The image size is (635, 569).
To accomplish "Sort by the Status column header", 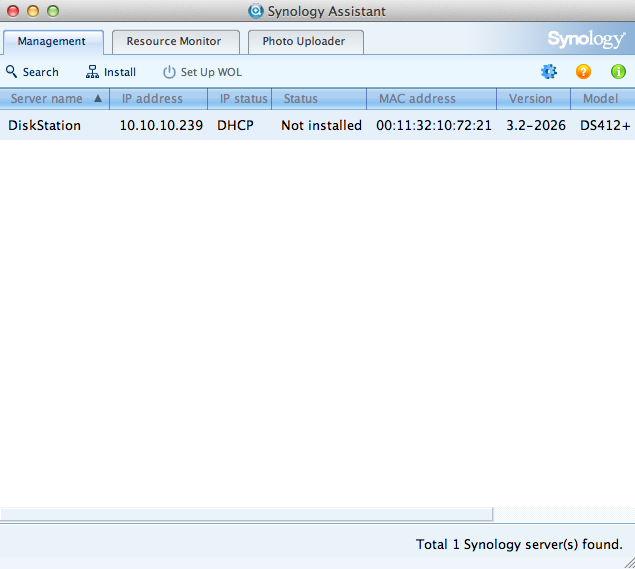I will click(x=319, y=99).
